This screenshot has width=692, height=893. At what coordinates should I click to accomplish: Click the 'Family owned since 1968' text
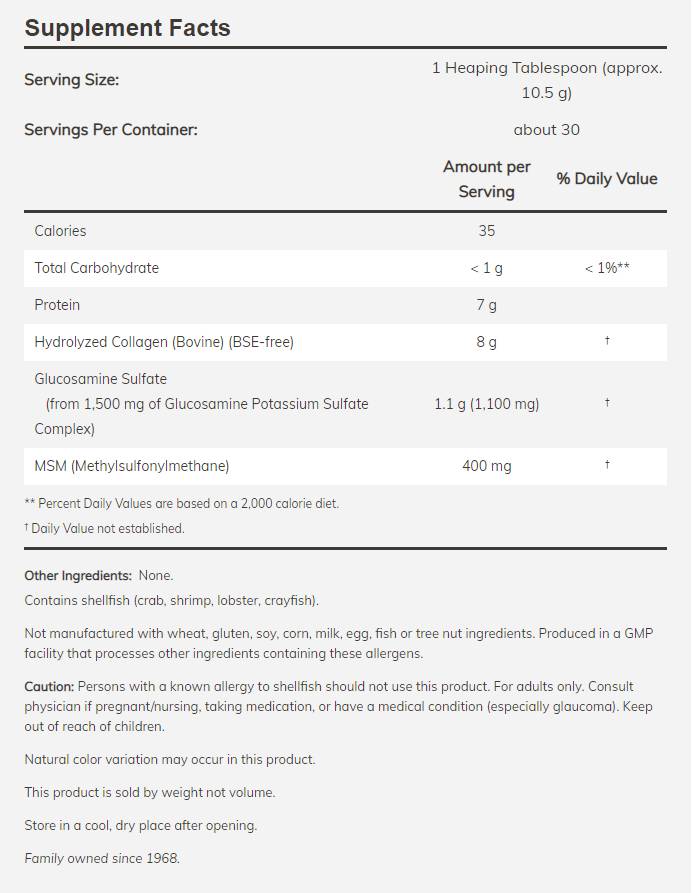point(102,858)
